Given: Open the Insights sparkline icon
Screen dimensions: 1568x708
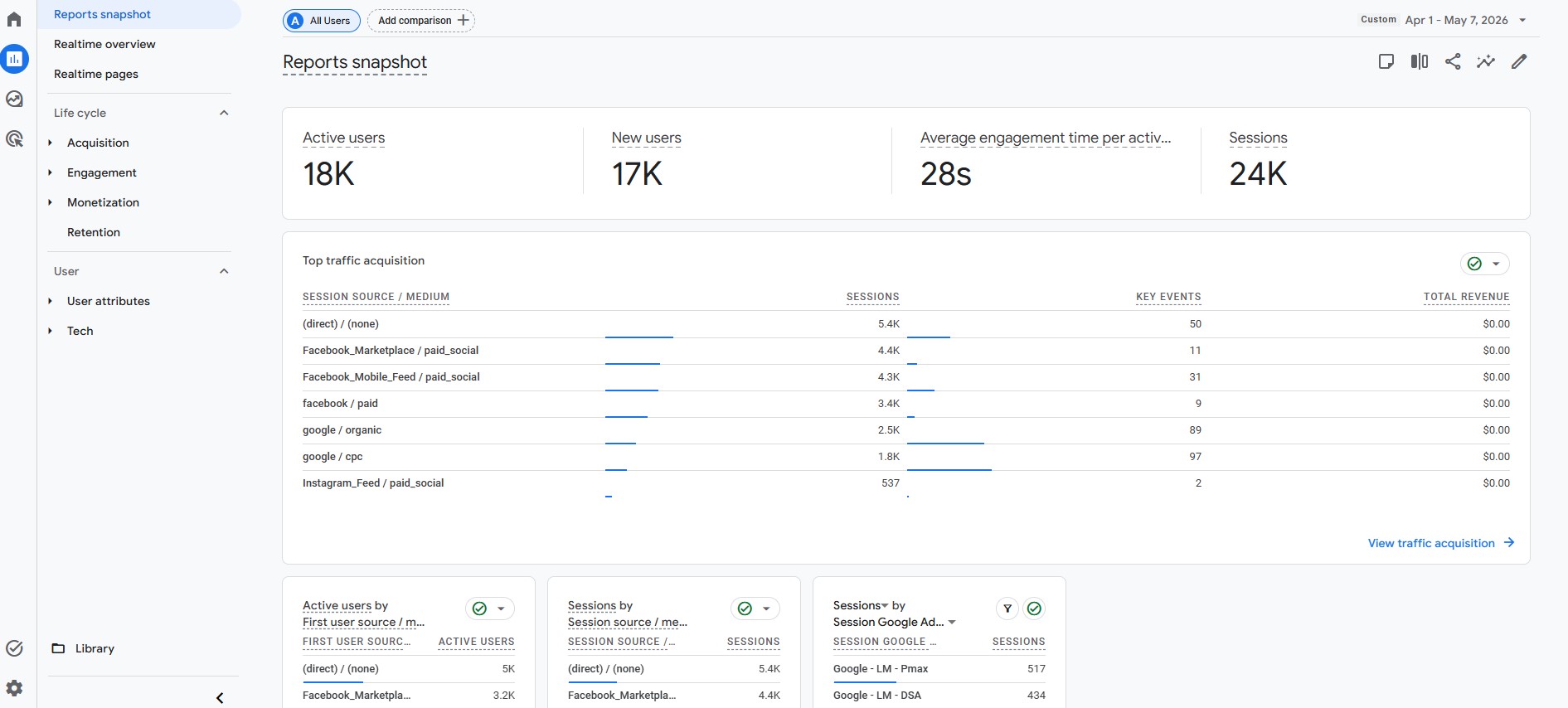Looking at the screenshot, I should 1486,61.
